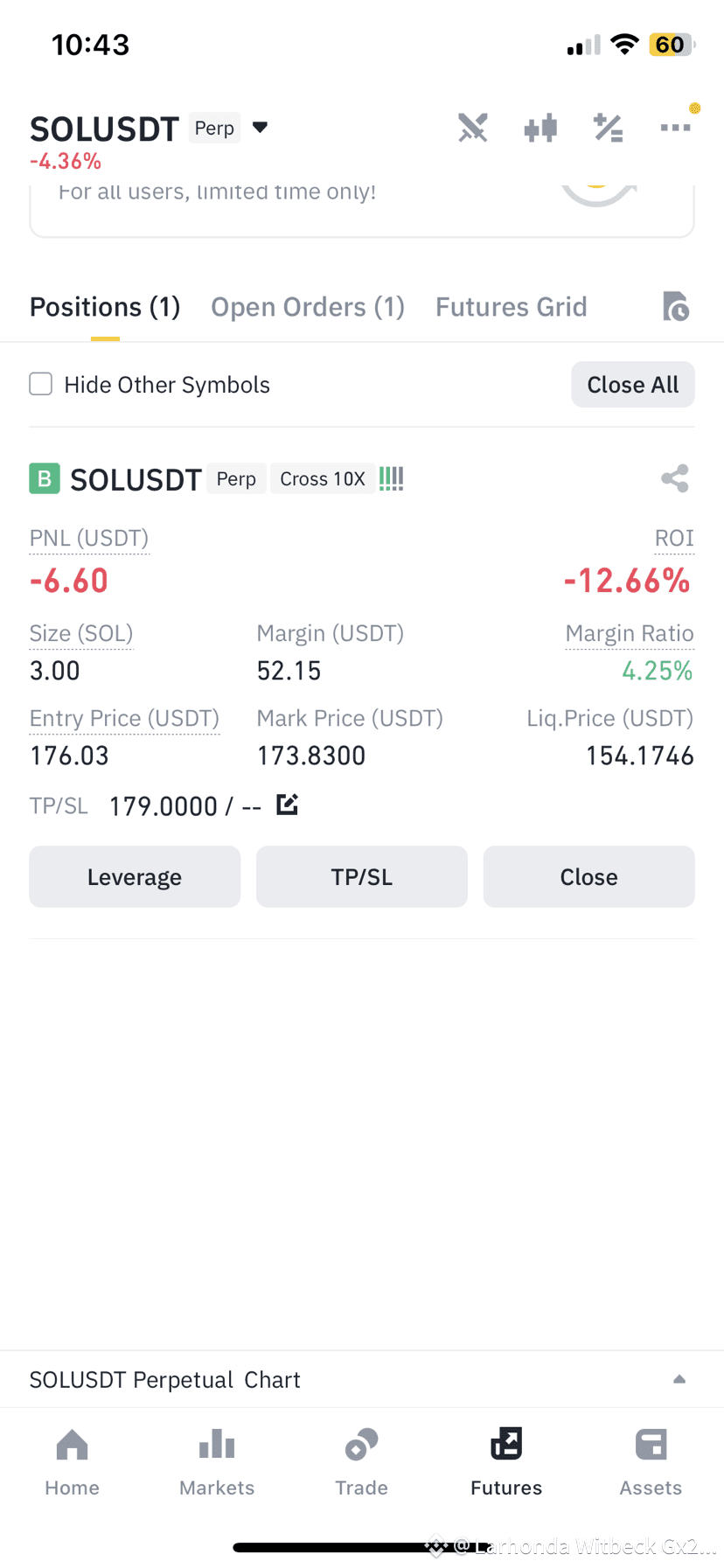Screen dimensions: 724x1568
Task: Tap the Close All button
Action: (633, 385)
